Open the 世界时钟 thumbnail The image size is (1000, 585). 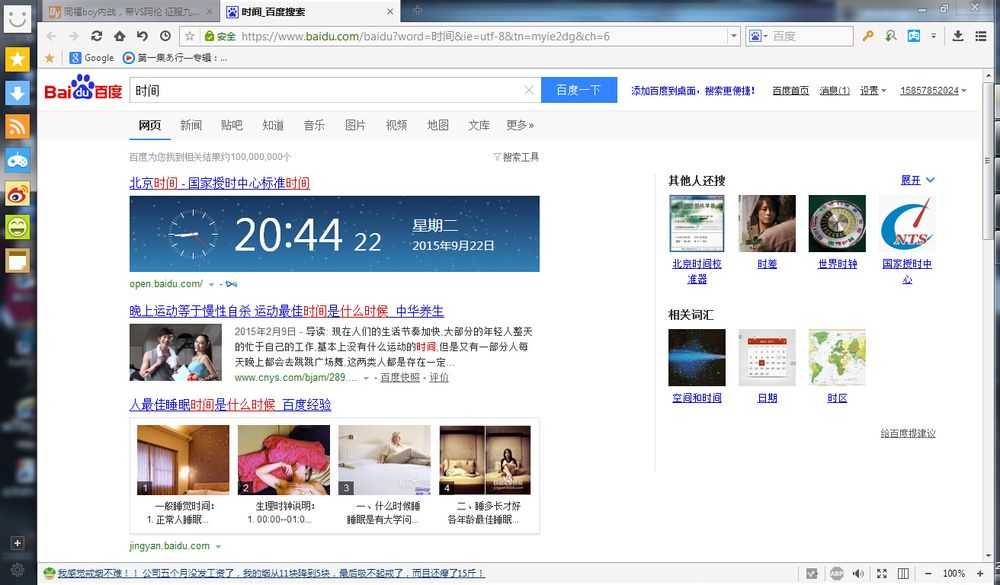(x=837, y=223)
